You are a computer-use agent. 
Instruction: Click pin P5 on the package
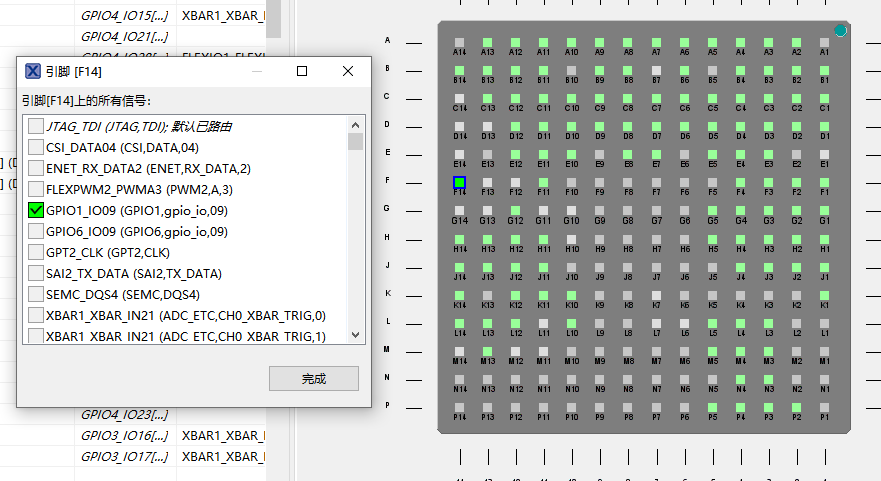pyautogui.click(x=712, y=408)
